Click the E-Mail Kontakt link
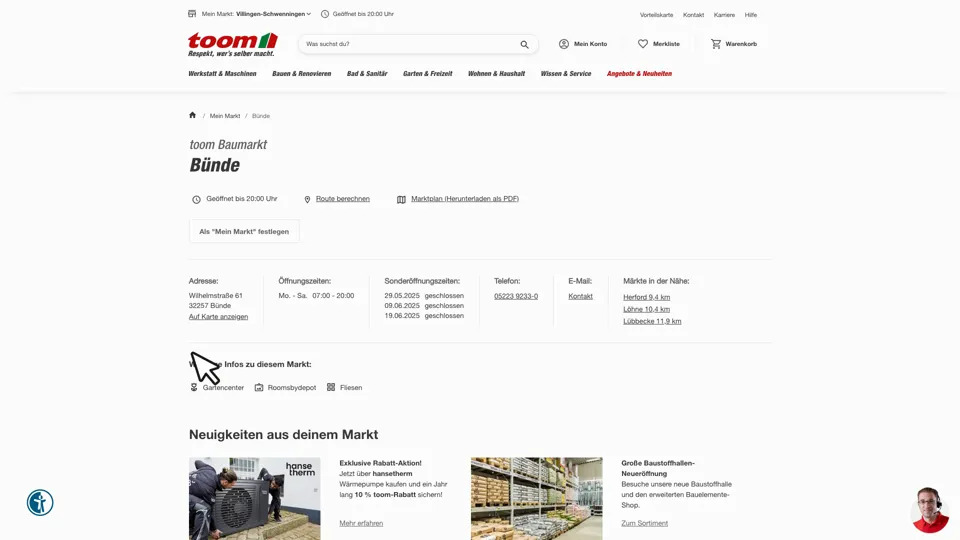Screen dimensions: 960x540 pos(580,296)
